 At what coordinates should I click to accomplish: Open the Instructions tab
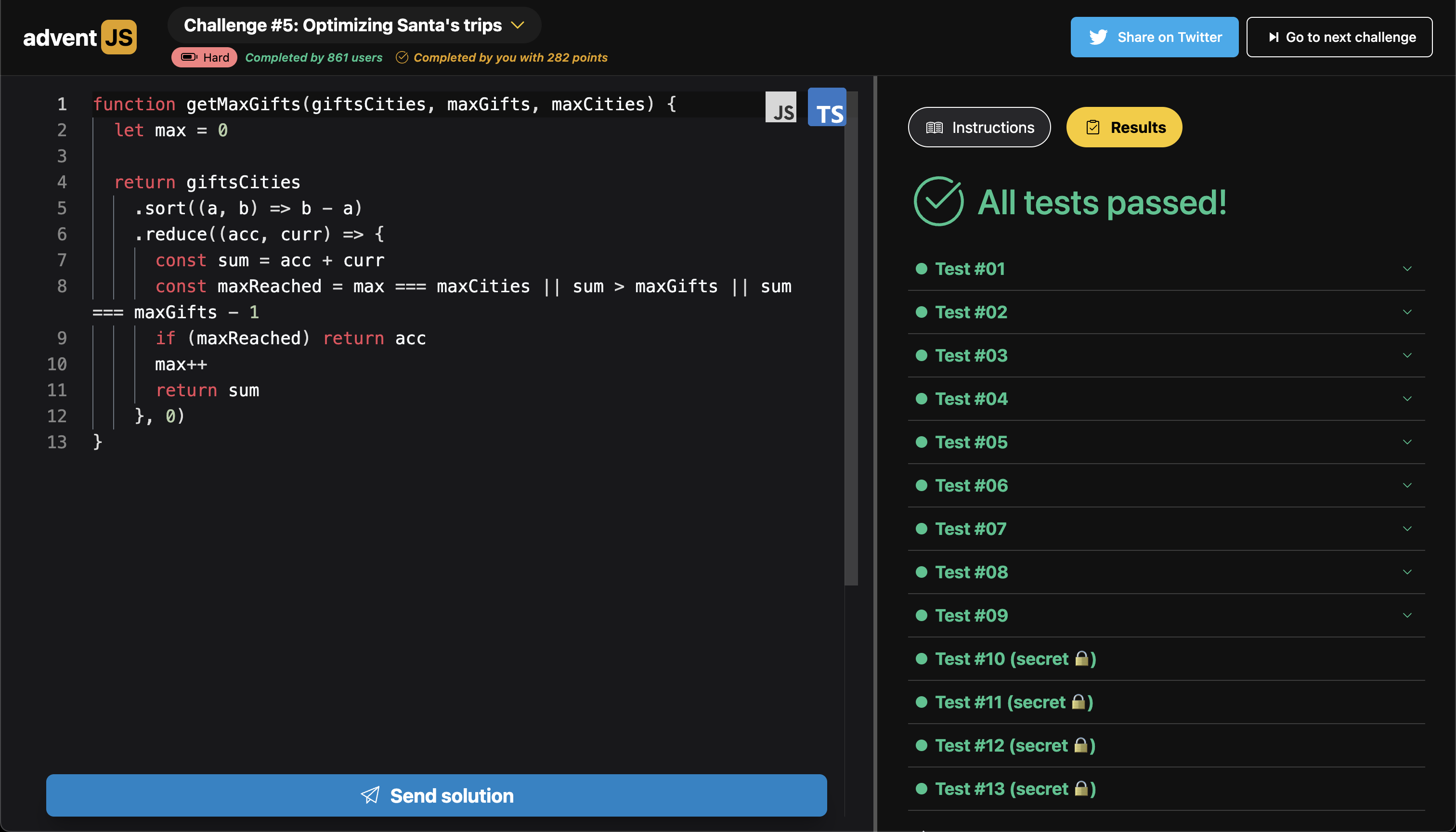click(x=979, y=127)
